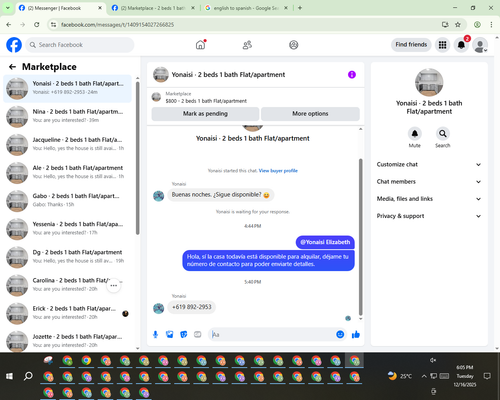Expand Media, files and links section

(x=429, y=199)
